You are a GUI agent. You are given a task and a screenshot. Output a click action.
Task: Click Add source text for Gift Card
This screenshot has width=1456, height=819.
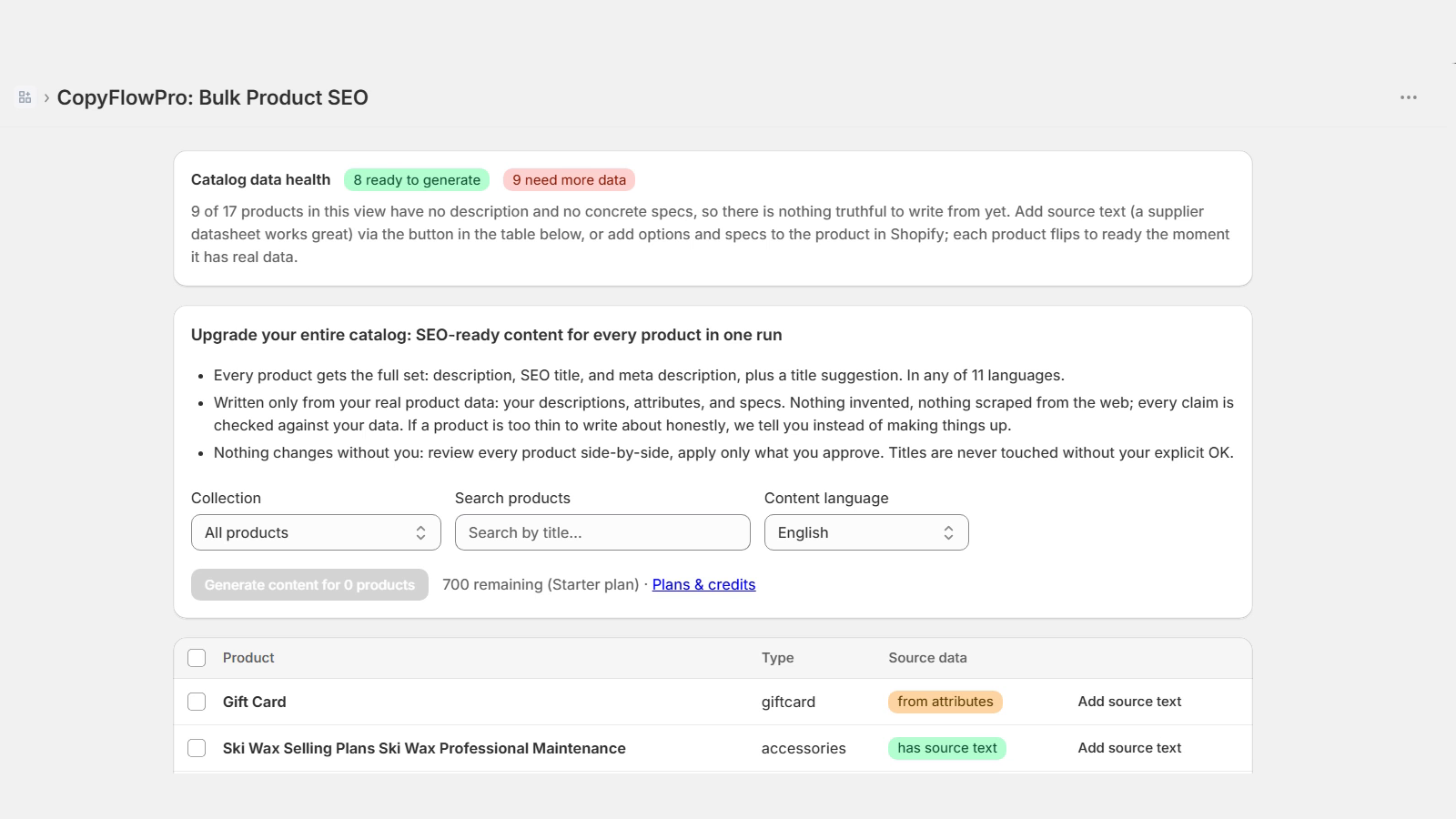tap(1129, 702)
